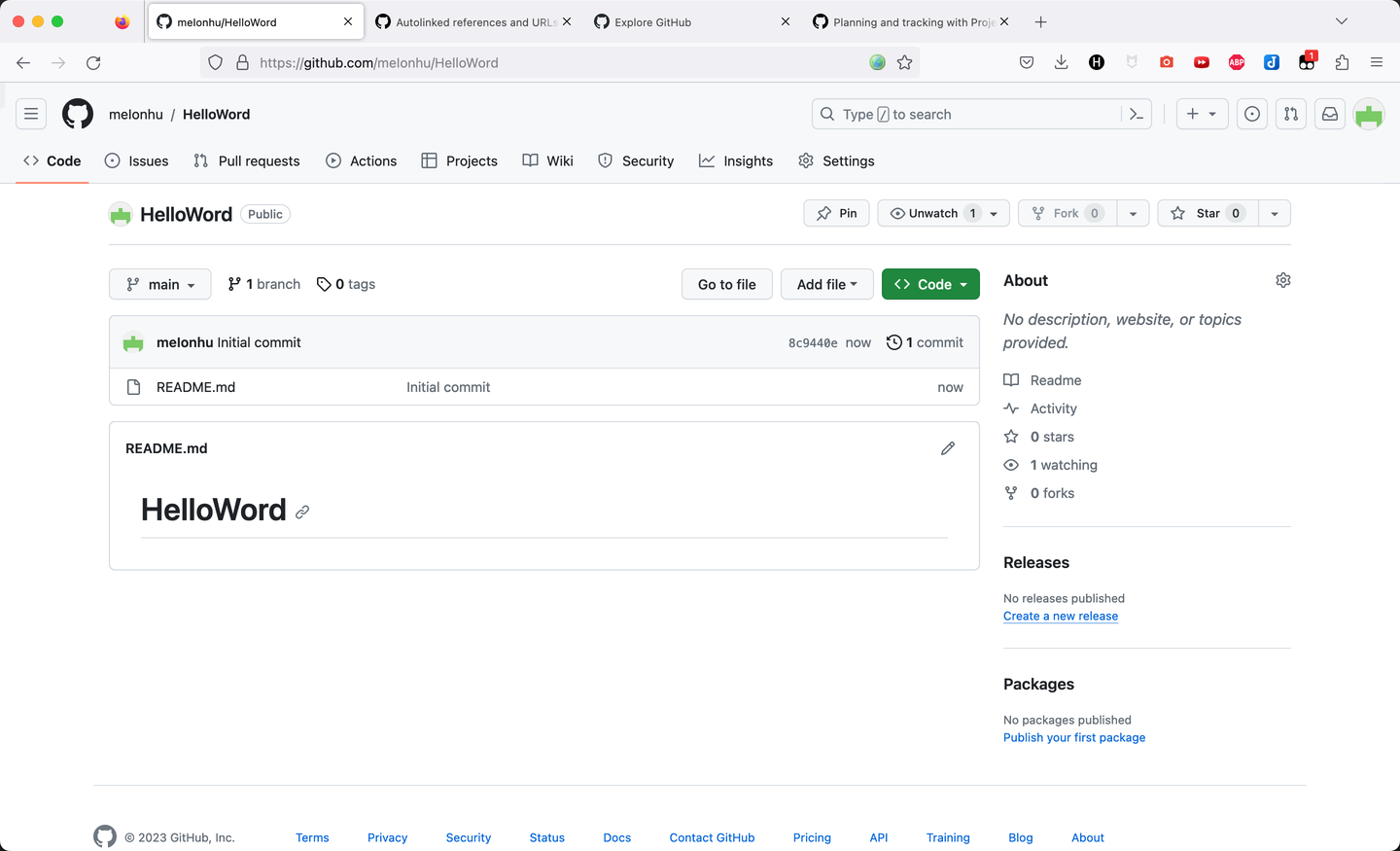This screenshot has width=1400, height=851.
Task: Switch to the Pull requests tab
Action: (247, 160)
